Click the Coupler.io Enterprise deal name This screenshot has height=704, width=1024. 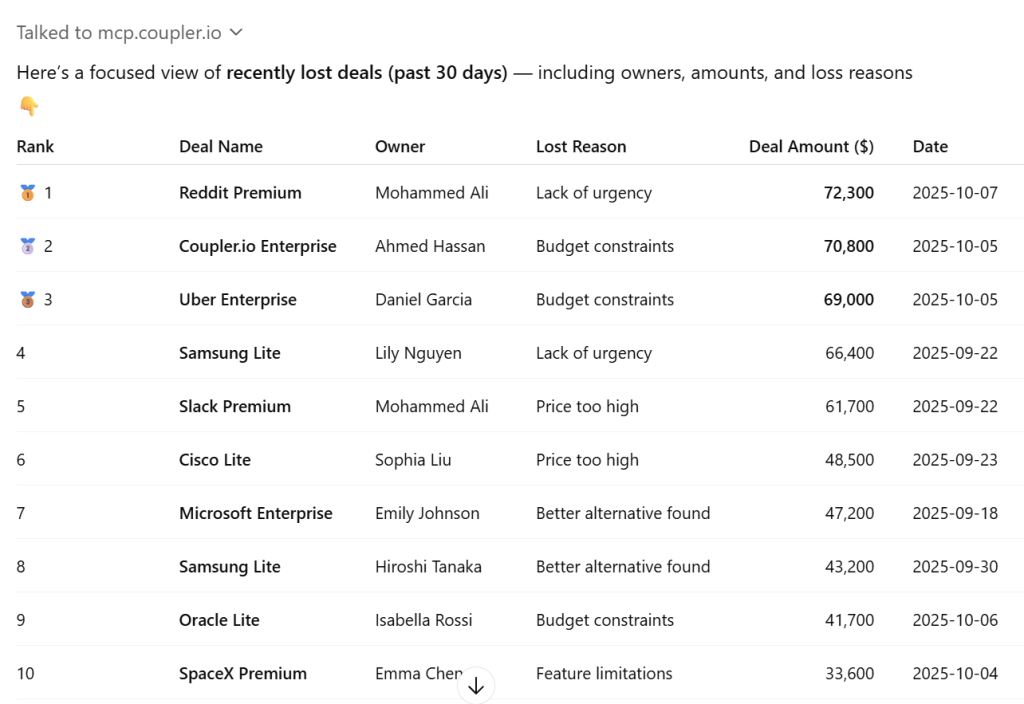coord(258,246)
